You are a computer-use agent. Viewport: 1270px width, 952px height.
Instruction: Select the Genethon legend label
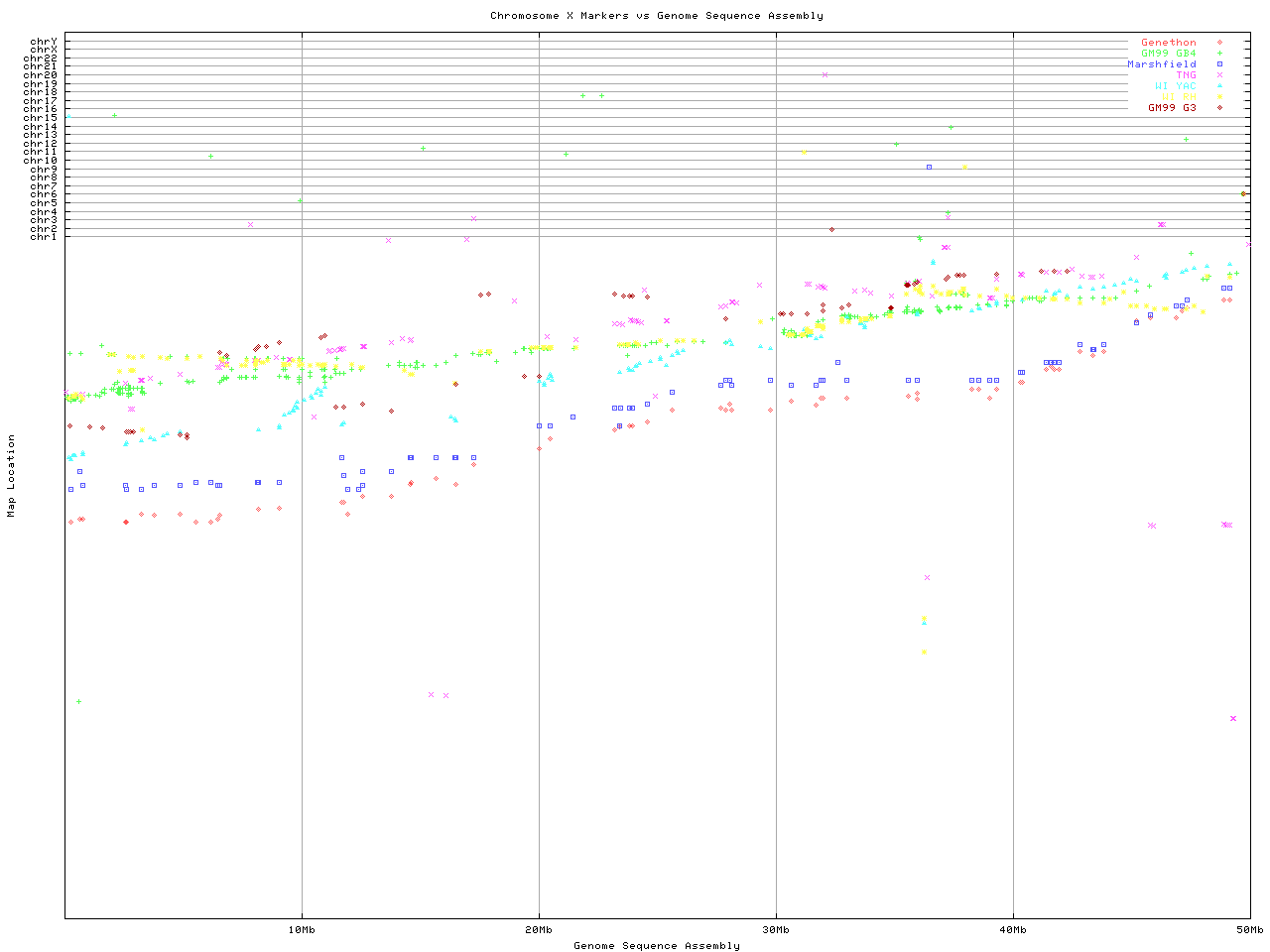(1168, 43)
